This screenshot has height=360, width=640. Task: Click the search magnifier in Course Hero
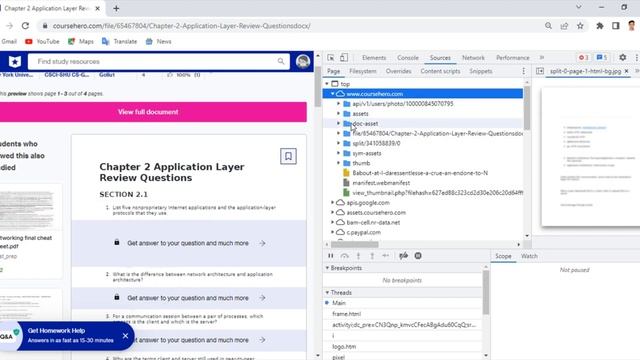[281, 61]
